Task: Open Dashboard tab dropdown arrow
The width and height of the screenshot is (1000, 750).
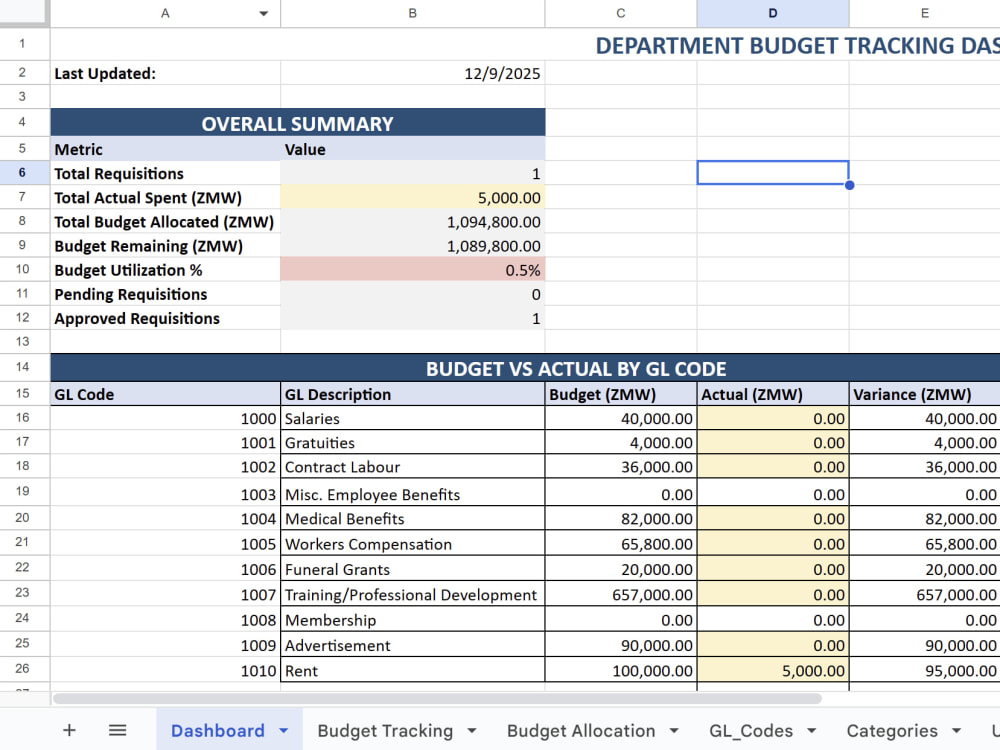Action: pos(284,731)
